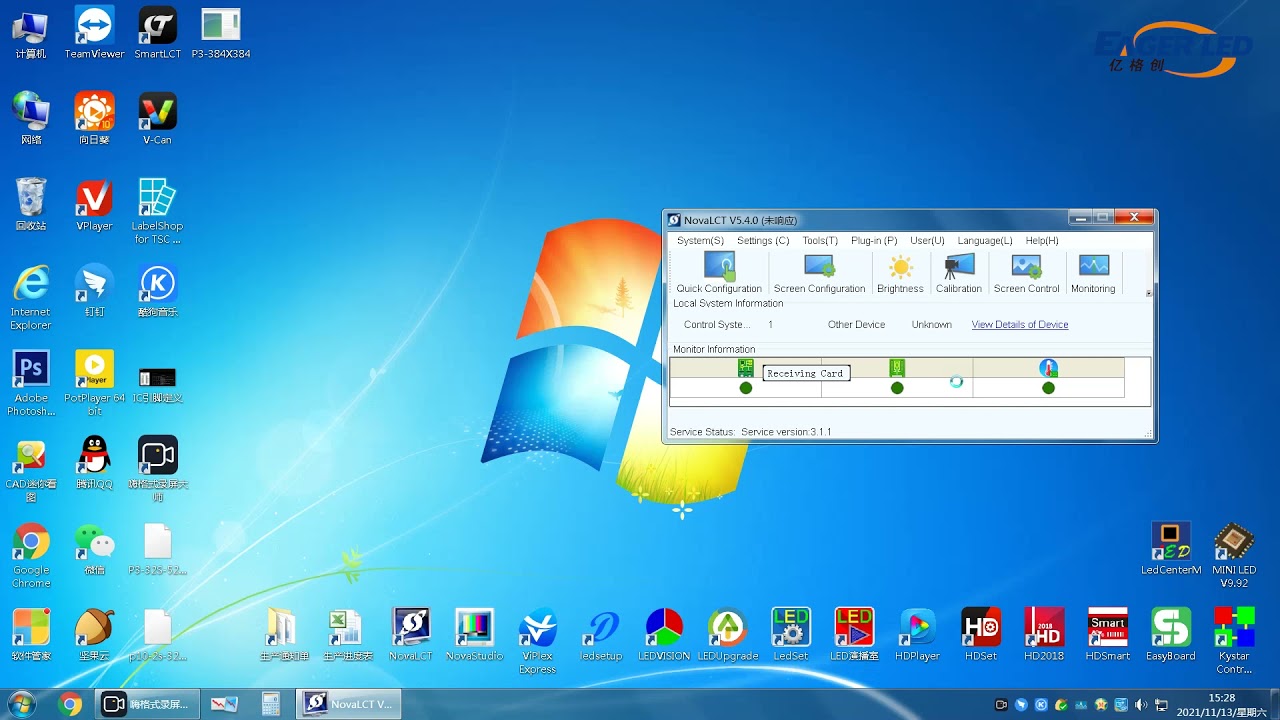Select the Internet Explorer desktop icon
Viewport: 1280px width, 720px height.
[x=31, y=297]
